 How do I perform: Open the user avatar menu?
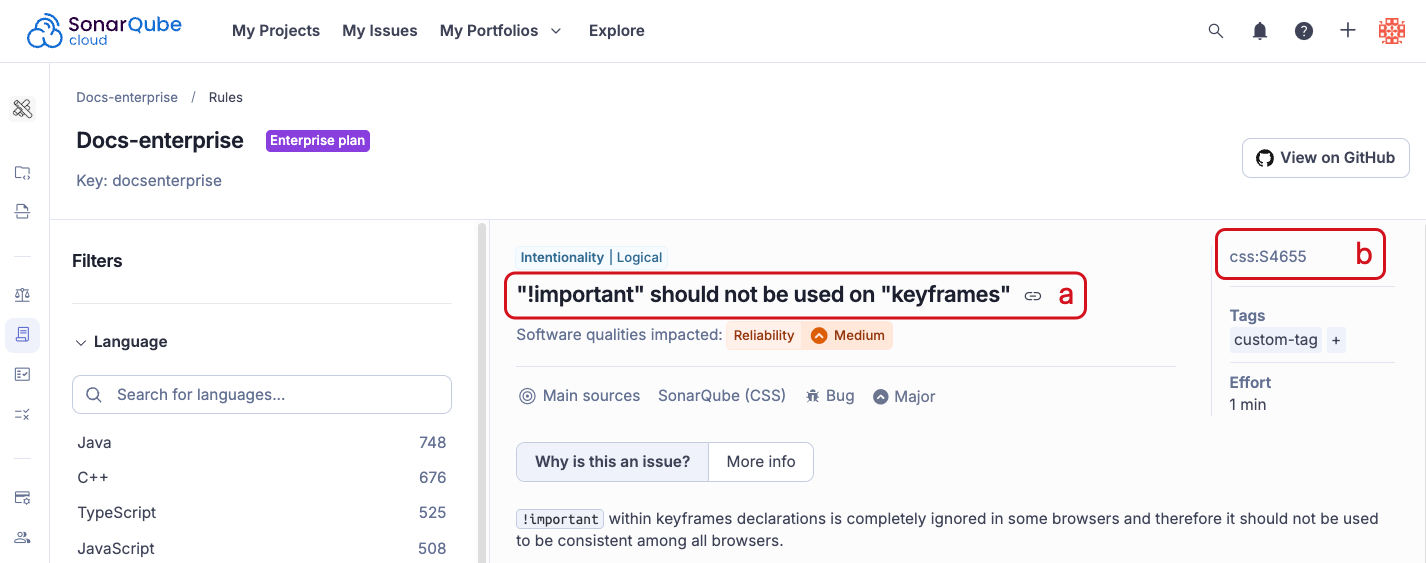point(1392,31)
